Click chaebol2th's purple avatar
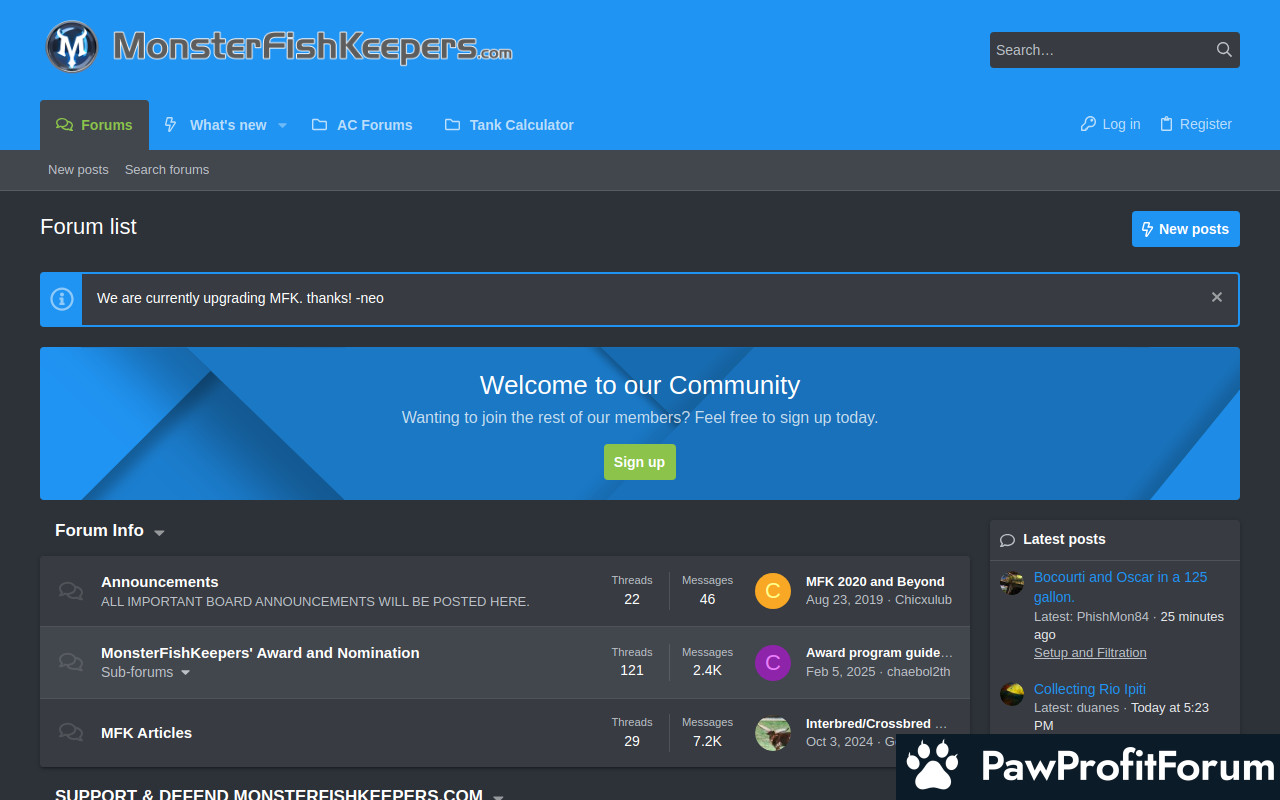This screenshot has width=1280, height=800. click(772, 662)
